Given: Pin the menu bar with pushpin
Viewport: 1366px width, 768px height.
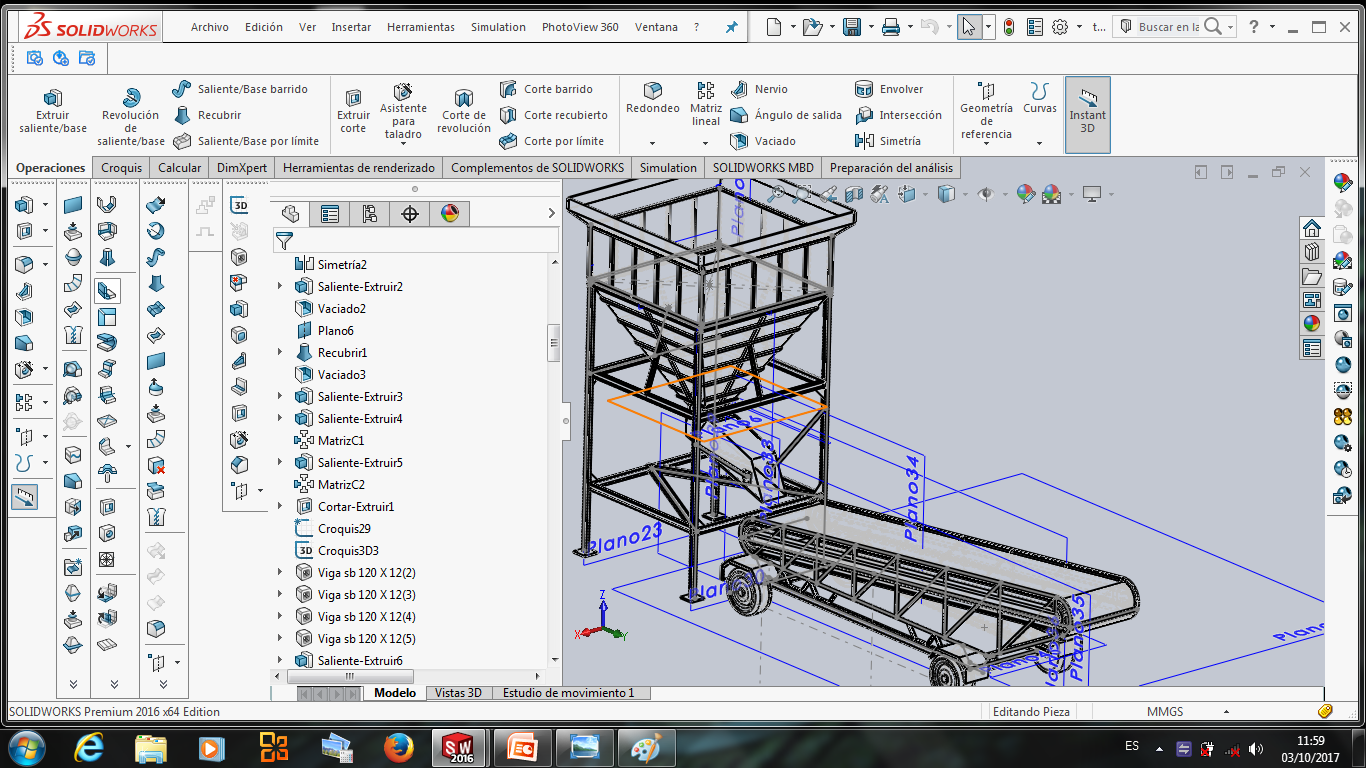Looking at the screenshot, I should pyautogui.click(x=731, y=27).
